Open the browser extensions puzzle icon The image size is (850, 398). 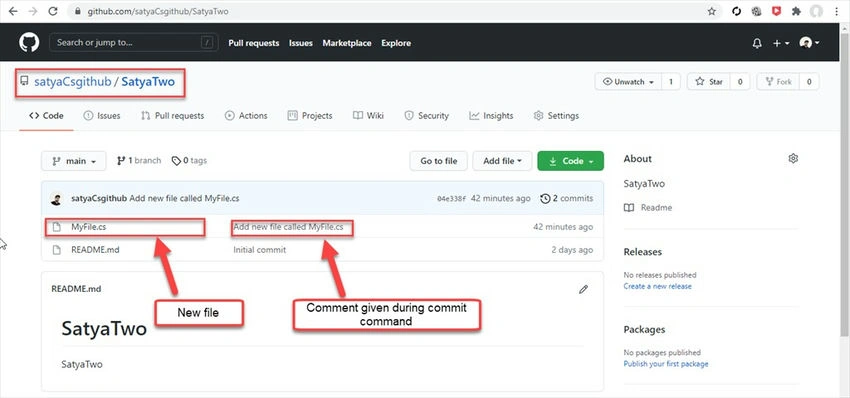(796, 11)
